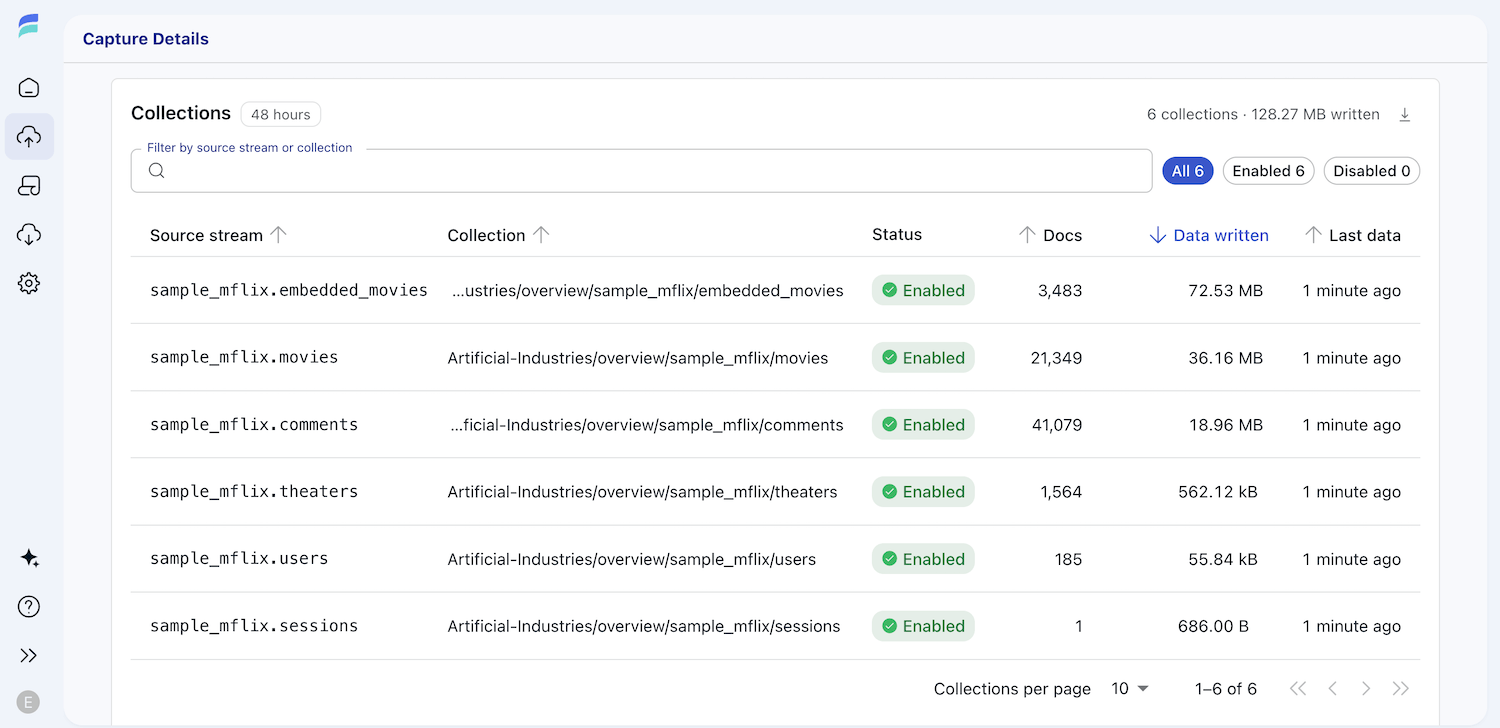Click the Enabled status for sample_mflix.movies

(923, 358)
